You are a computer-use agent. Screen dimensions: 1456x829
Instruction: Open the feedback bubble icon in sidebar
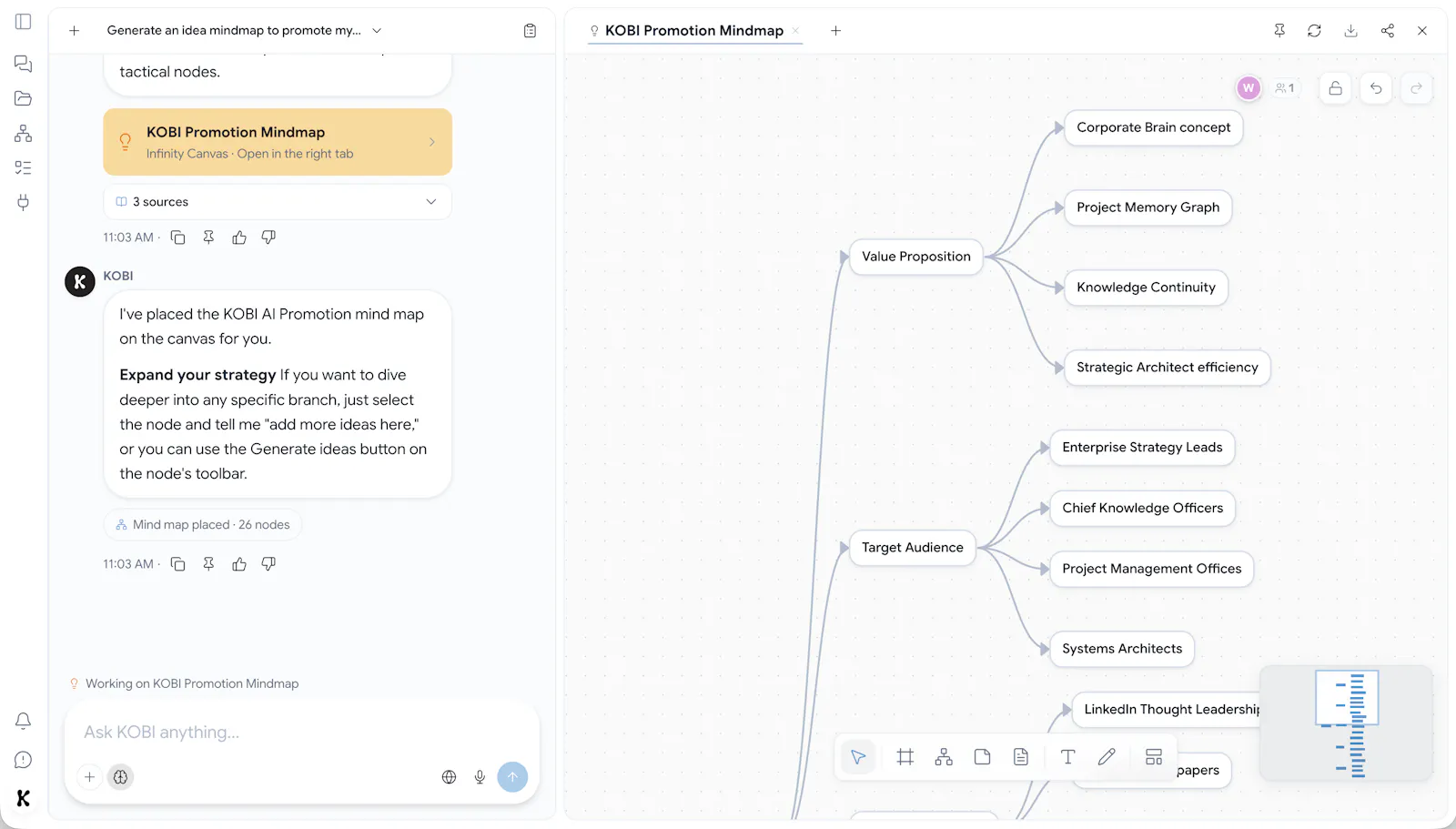[24, 760]
